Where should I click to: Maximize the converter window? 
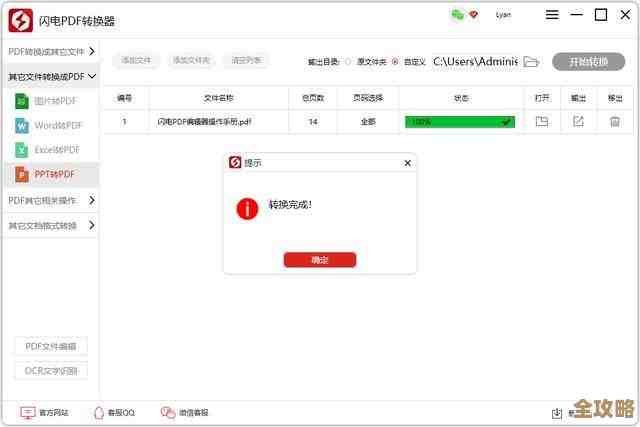click(601, 15)
